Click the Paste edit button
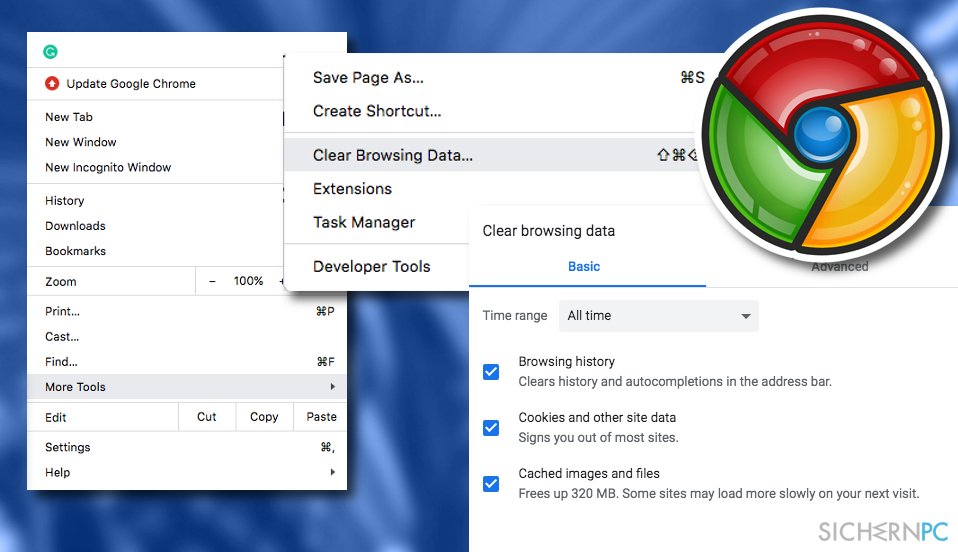 tap(321, 417)
